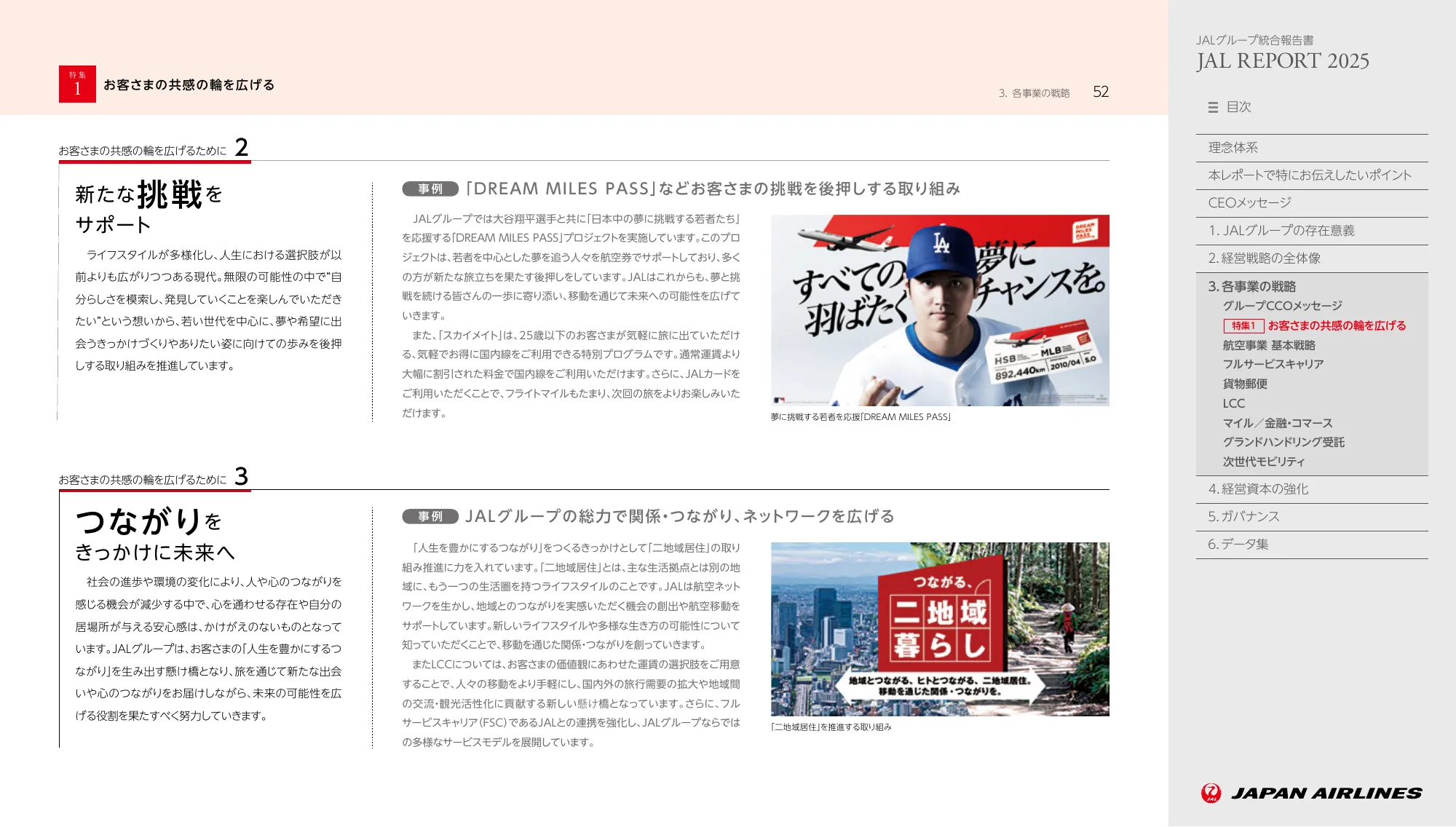Select お客さまの共感の輪を広げる sidebar link
Screen dimensions: 1456x827
[1337, 326]
